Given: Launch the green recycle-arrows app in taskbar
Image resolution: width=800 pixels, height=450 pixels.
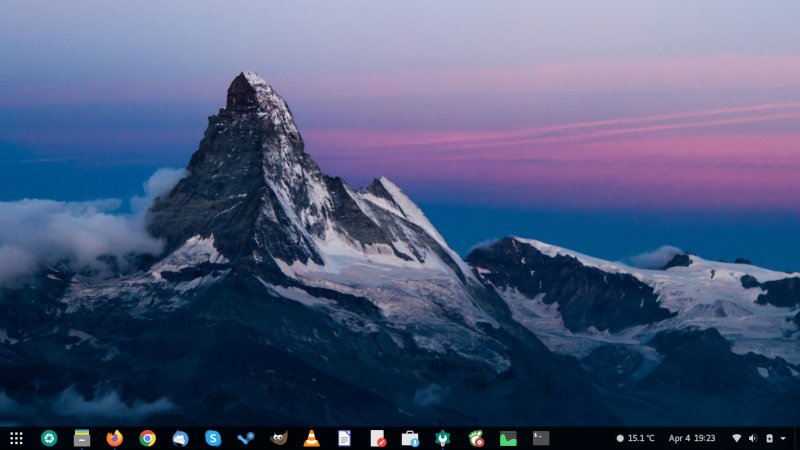Looking at the screenshot, I should click(x=49, y=438).
